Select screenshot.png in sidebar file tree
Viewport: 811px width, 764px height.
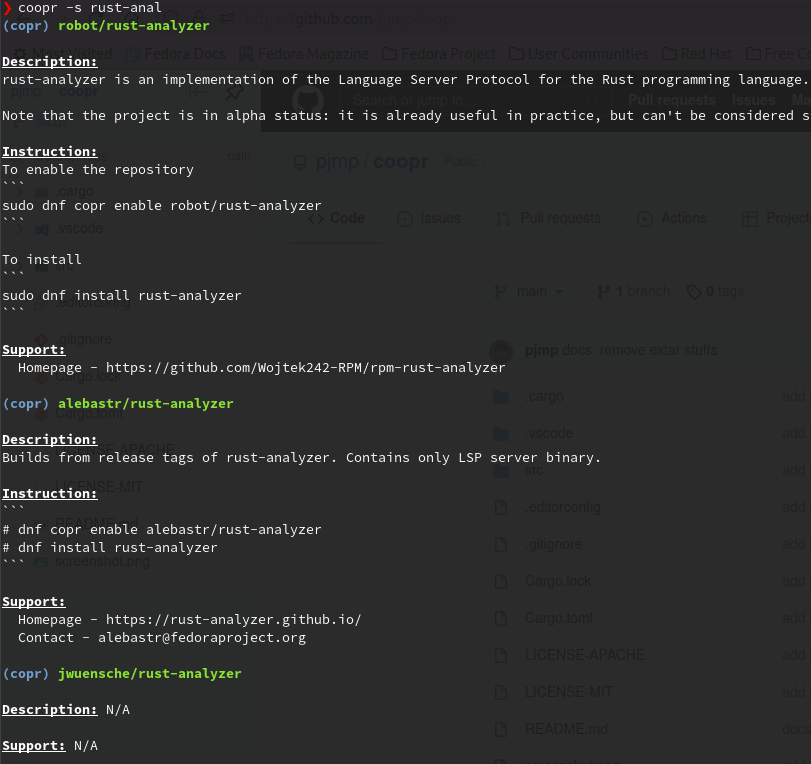(102, 561)
